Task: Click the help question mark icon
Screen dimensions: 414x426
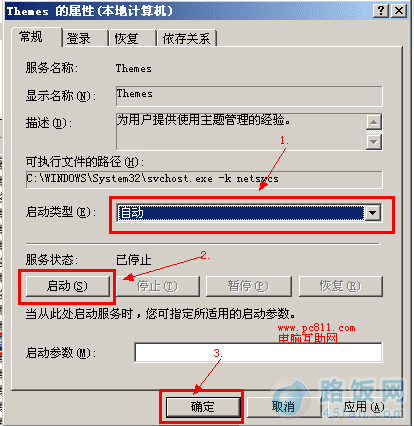Action: pyautogui.click(x=381, y=11)
